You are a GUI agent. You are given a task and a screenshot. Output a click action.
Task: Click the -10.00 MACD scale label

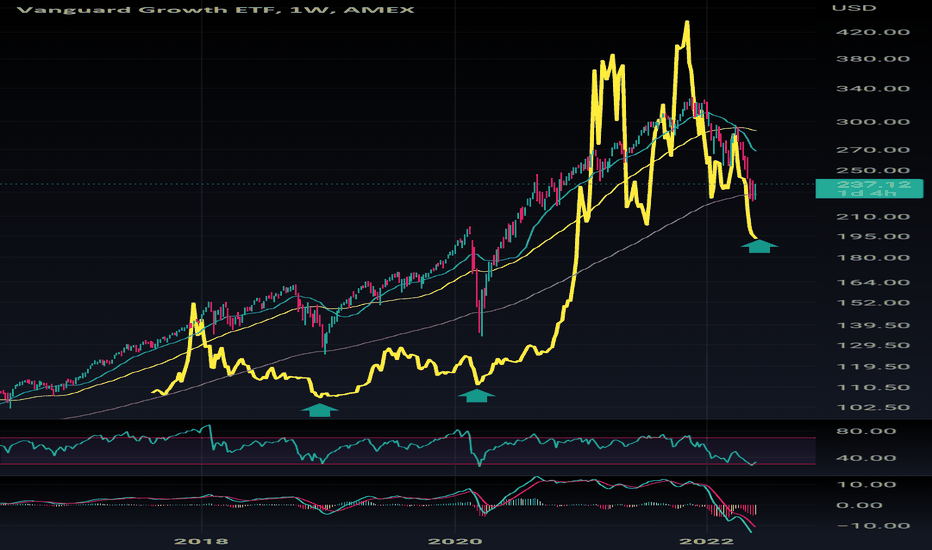pyautogui.click(x=873, y=526)
